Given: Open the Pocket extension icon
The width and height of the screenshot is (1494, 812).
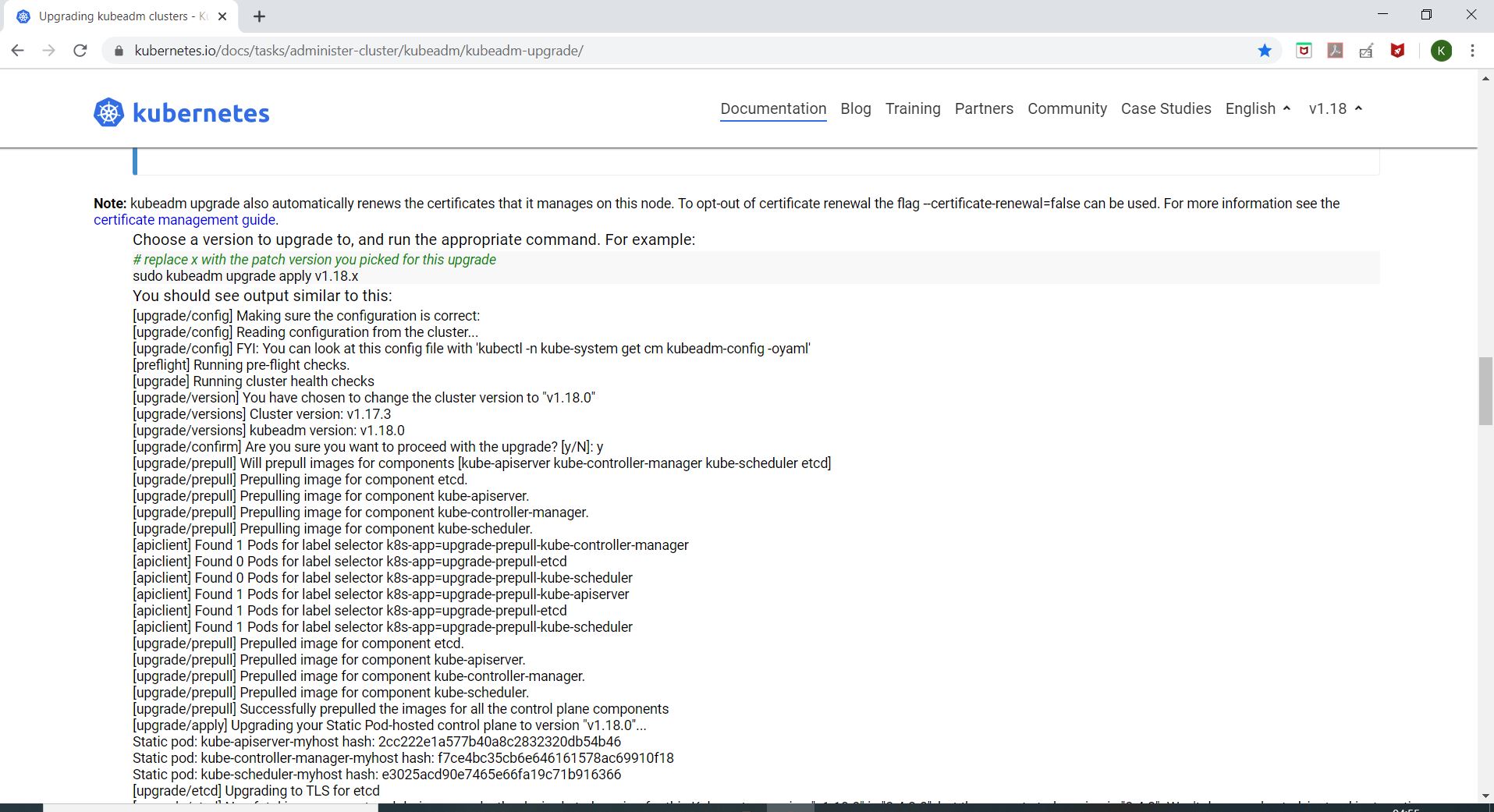Looking at the screenshot, I should tap(1304, 51).
